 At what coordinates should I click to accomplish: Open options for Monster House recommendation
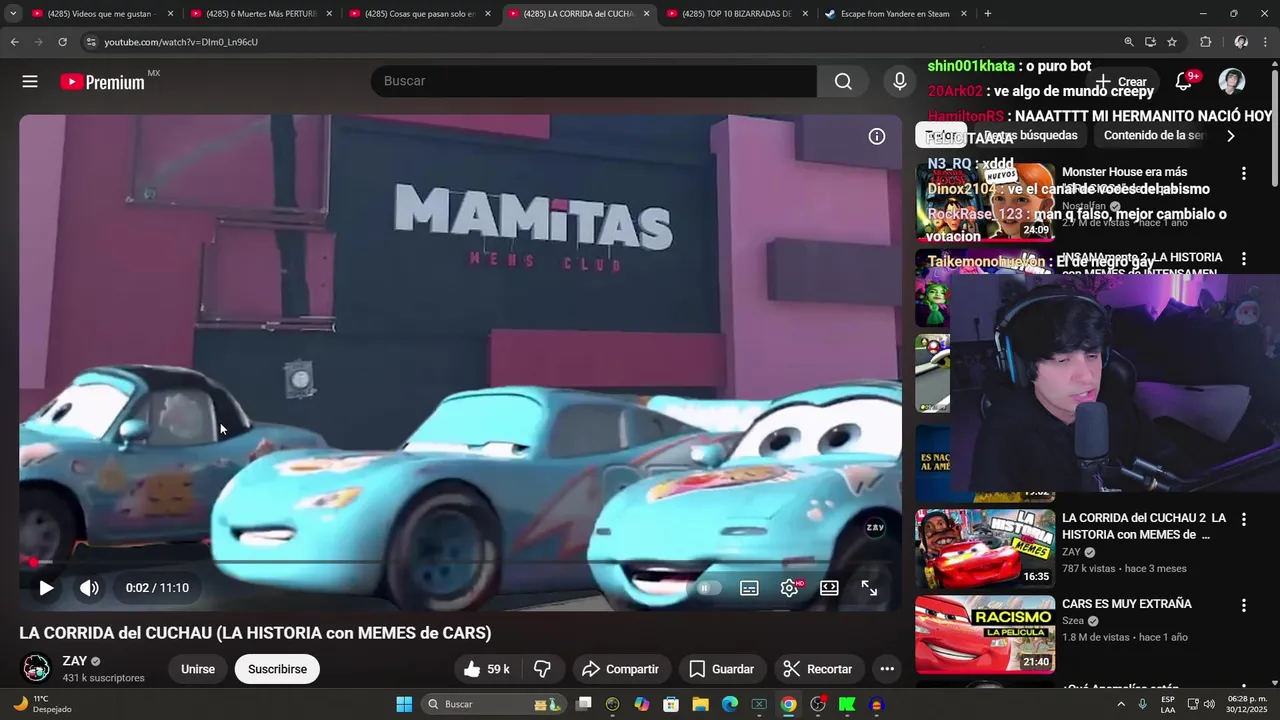point(1244,173)
